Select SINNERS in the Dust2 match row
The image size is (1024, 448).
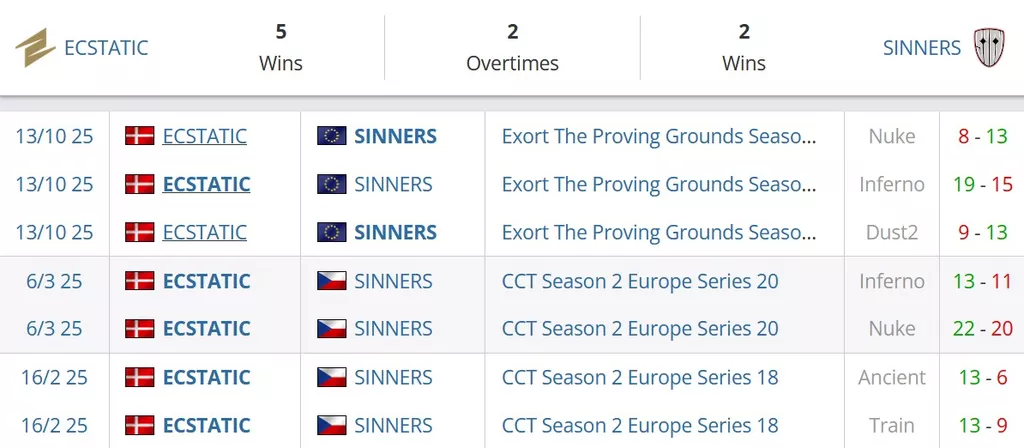pyautogui.click(x=395, y=232)
